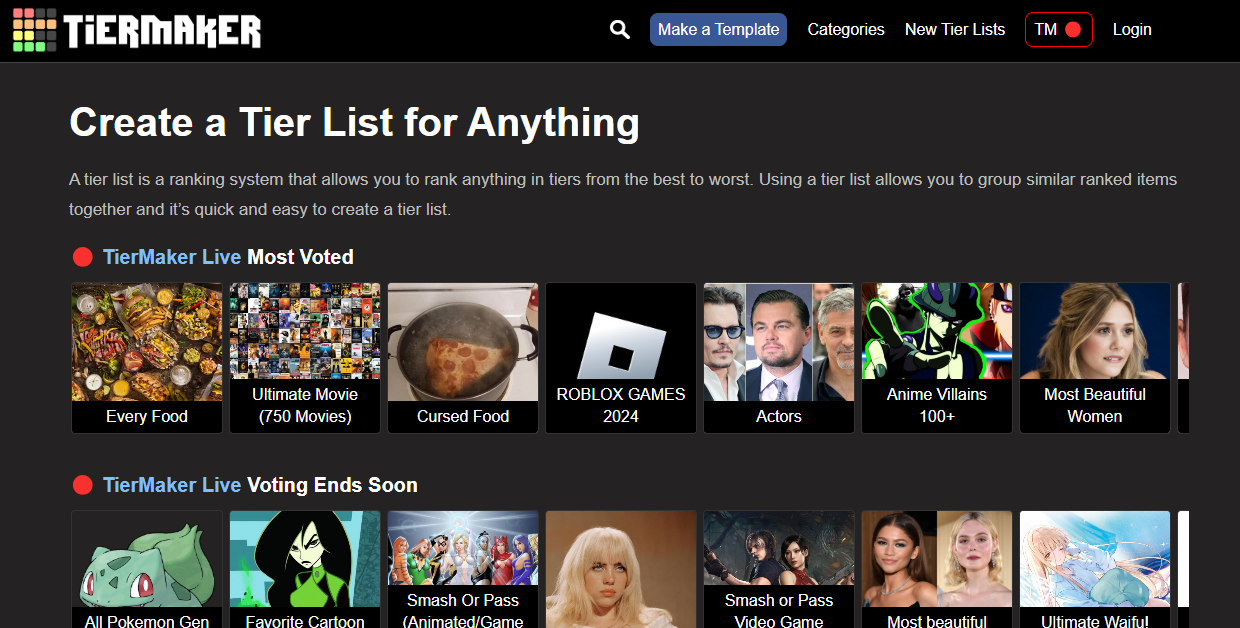
Task: Open the Categories menu
Action: [x=845, y=30]
